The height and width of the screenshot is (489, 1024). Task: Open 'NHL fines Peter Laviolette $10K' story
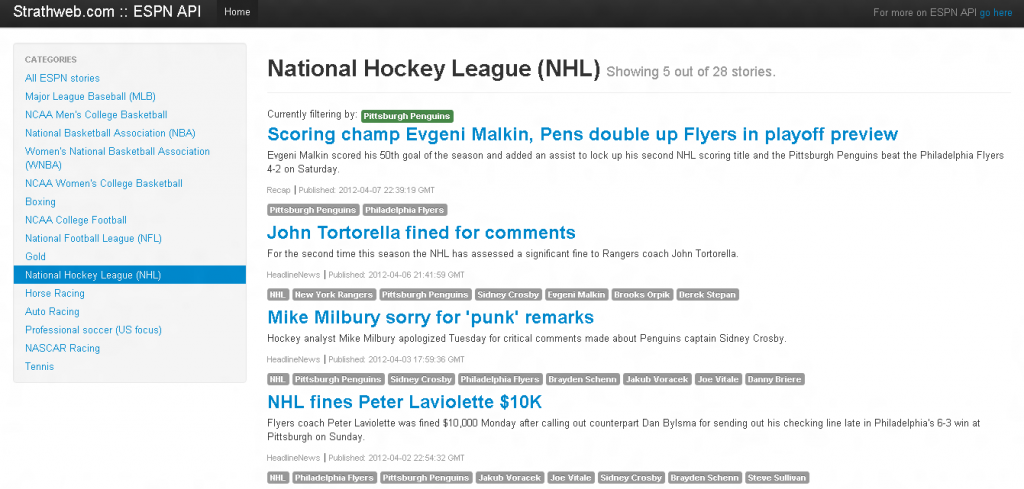point(404,401)
